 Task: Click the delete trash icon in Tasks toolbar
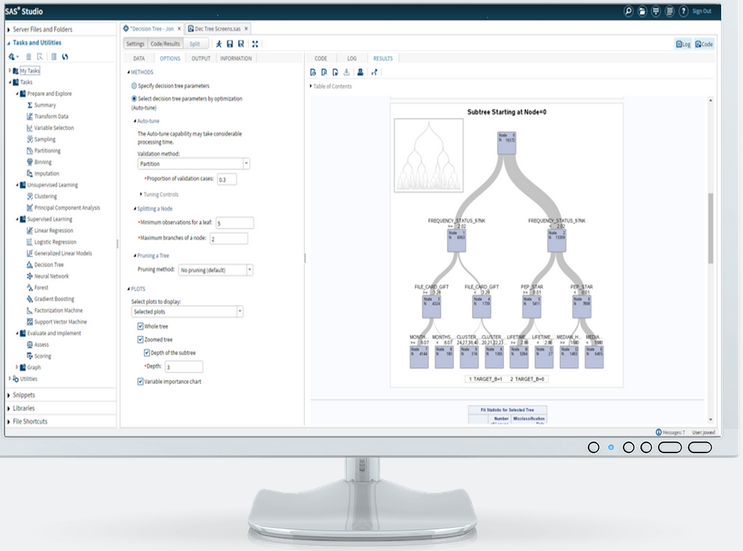coord(28,57)
